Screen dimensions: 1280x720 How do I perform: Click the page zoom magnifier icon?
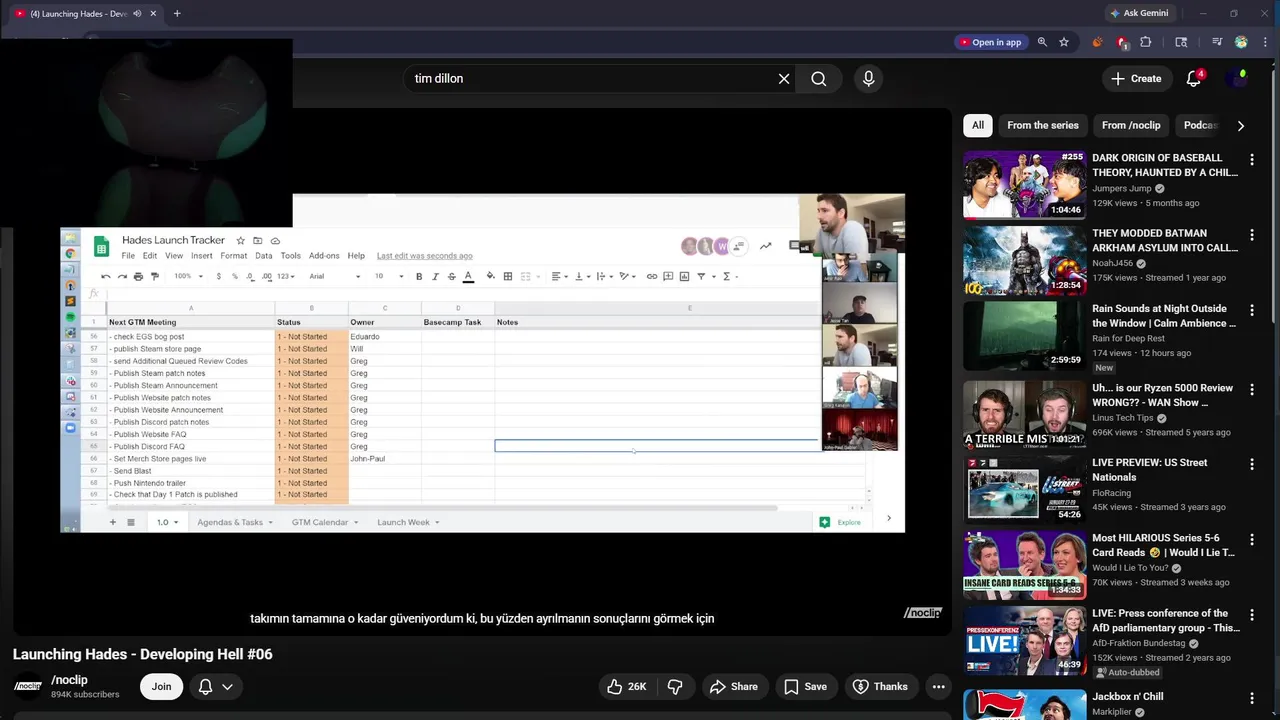pyautogui.click(x=1042, y=42)
